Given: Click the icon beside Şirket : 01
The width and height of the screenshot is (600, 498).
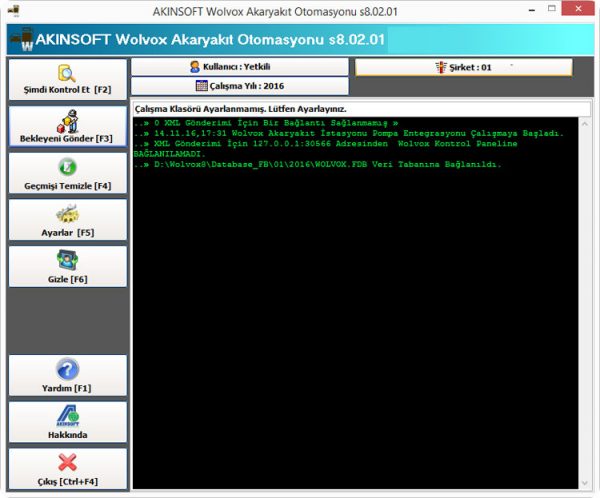Looking at the screenshot, I should pyautogui.click(x=441, y=67).
